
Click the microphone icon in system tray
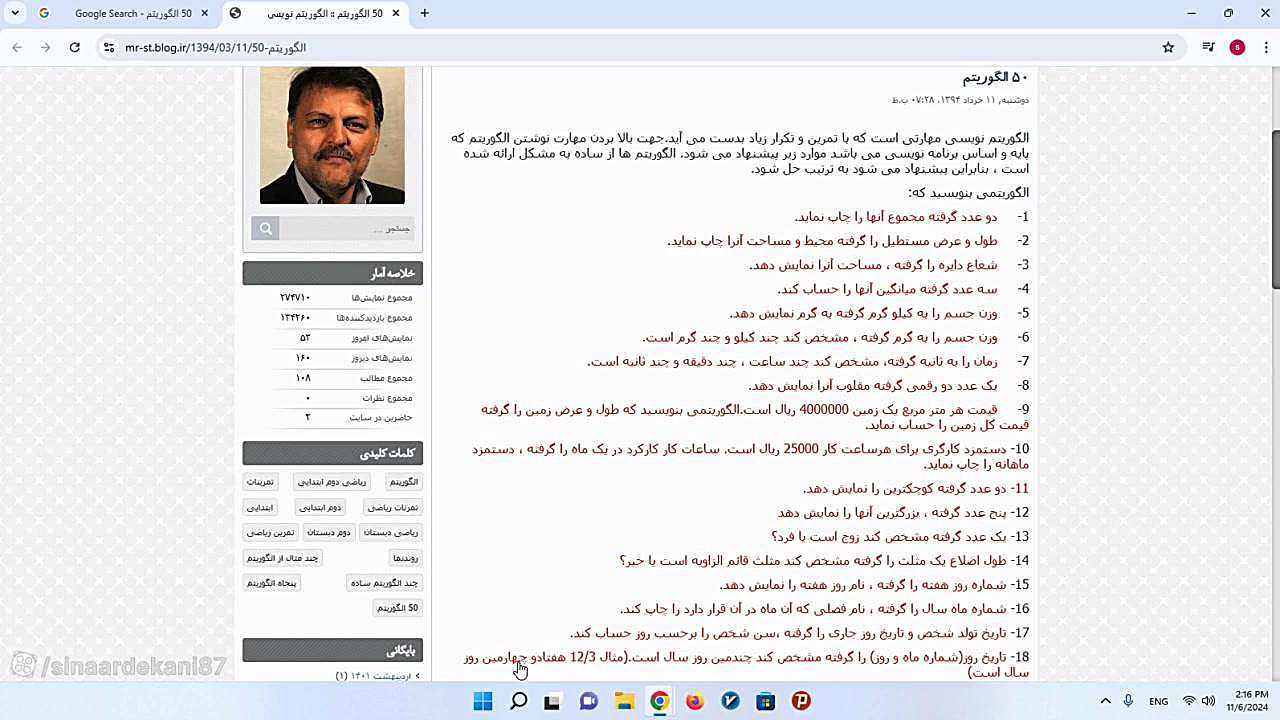(x=1128, y=701)
